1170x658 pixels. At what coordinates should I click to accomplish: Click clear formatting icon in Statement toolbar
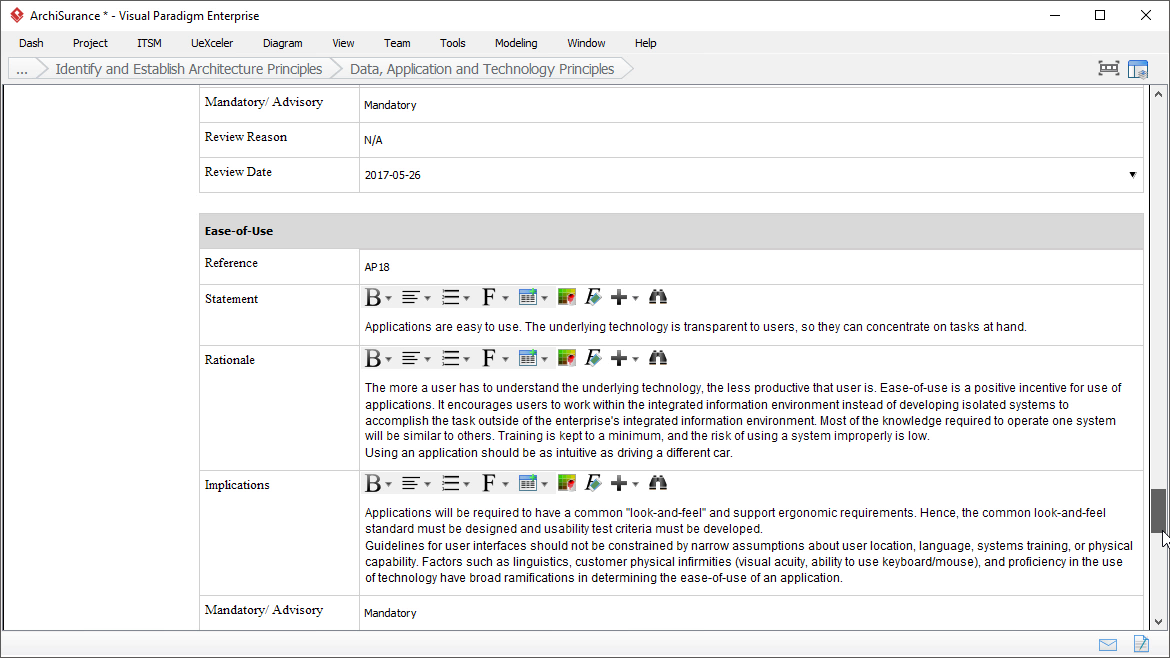[593, 298]
